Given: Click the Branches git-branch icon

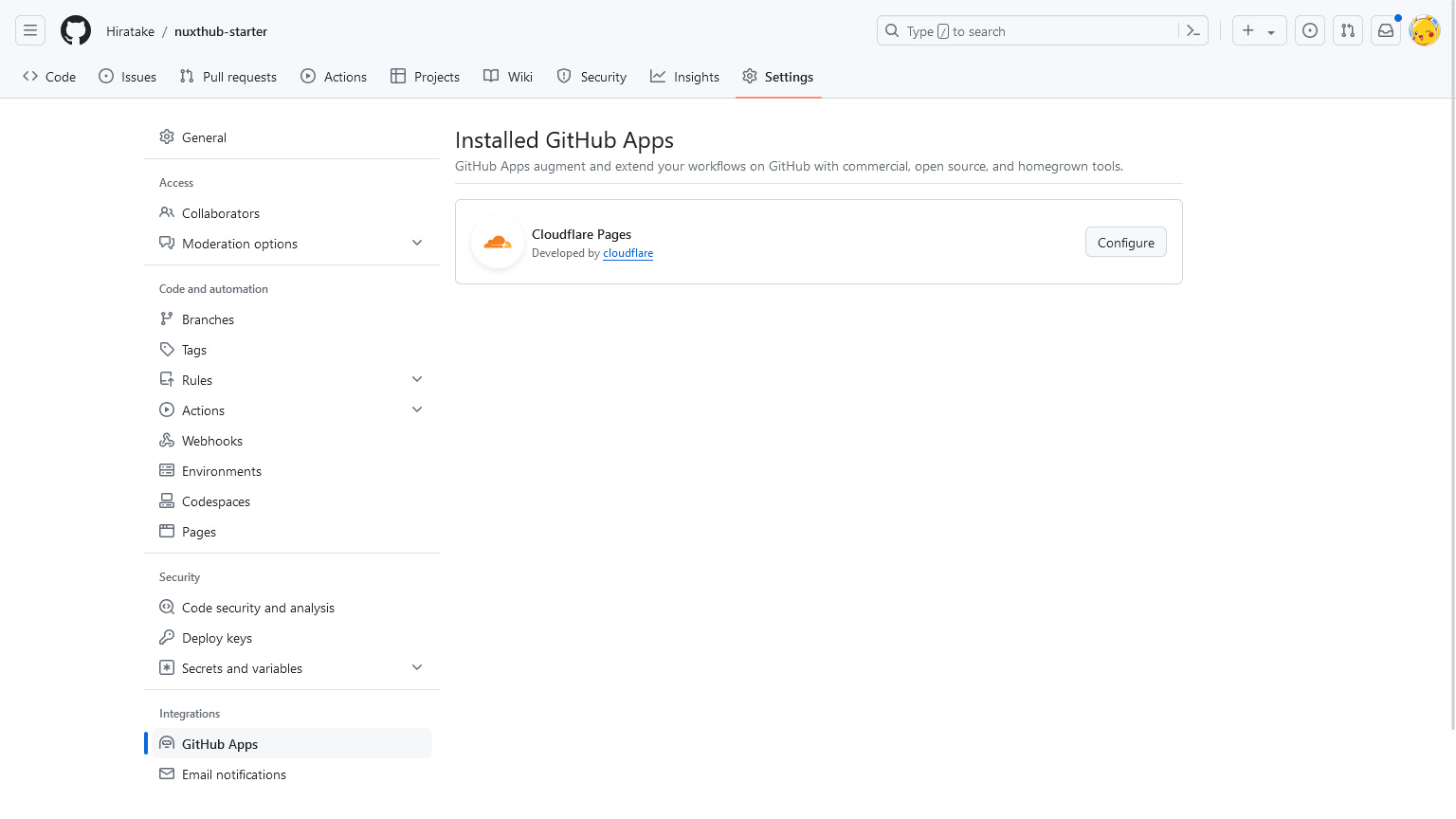Looking at the screenshot, I should (167, 318).
